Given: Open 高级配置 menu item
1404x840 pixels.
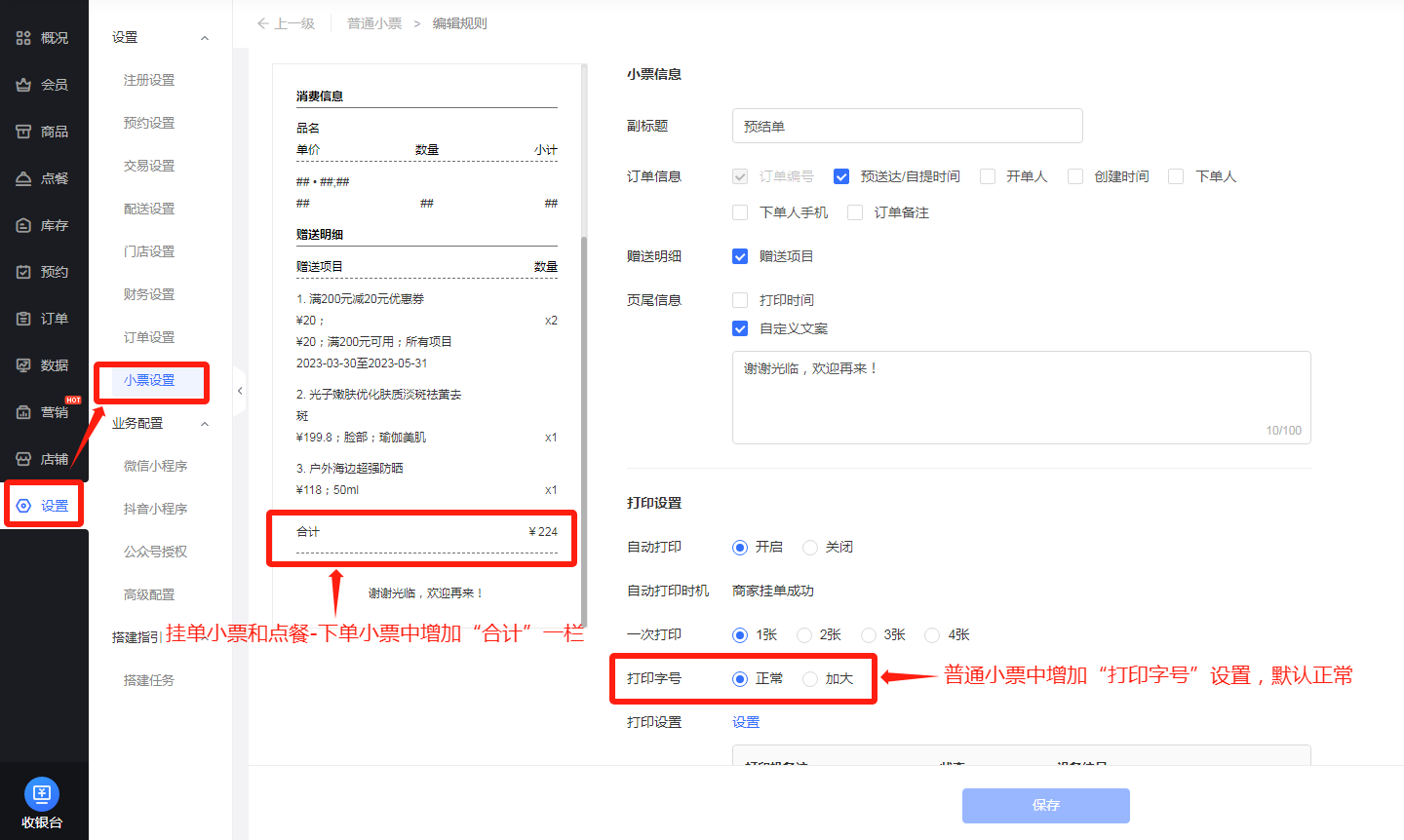Looking at the screenshot, I should coord(149,594).
